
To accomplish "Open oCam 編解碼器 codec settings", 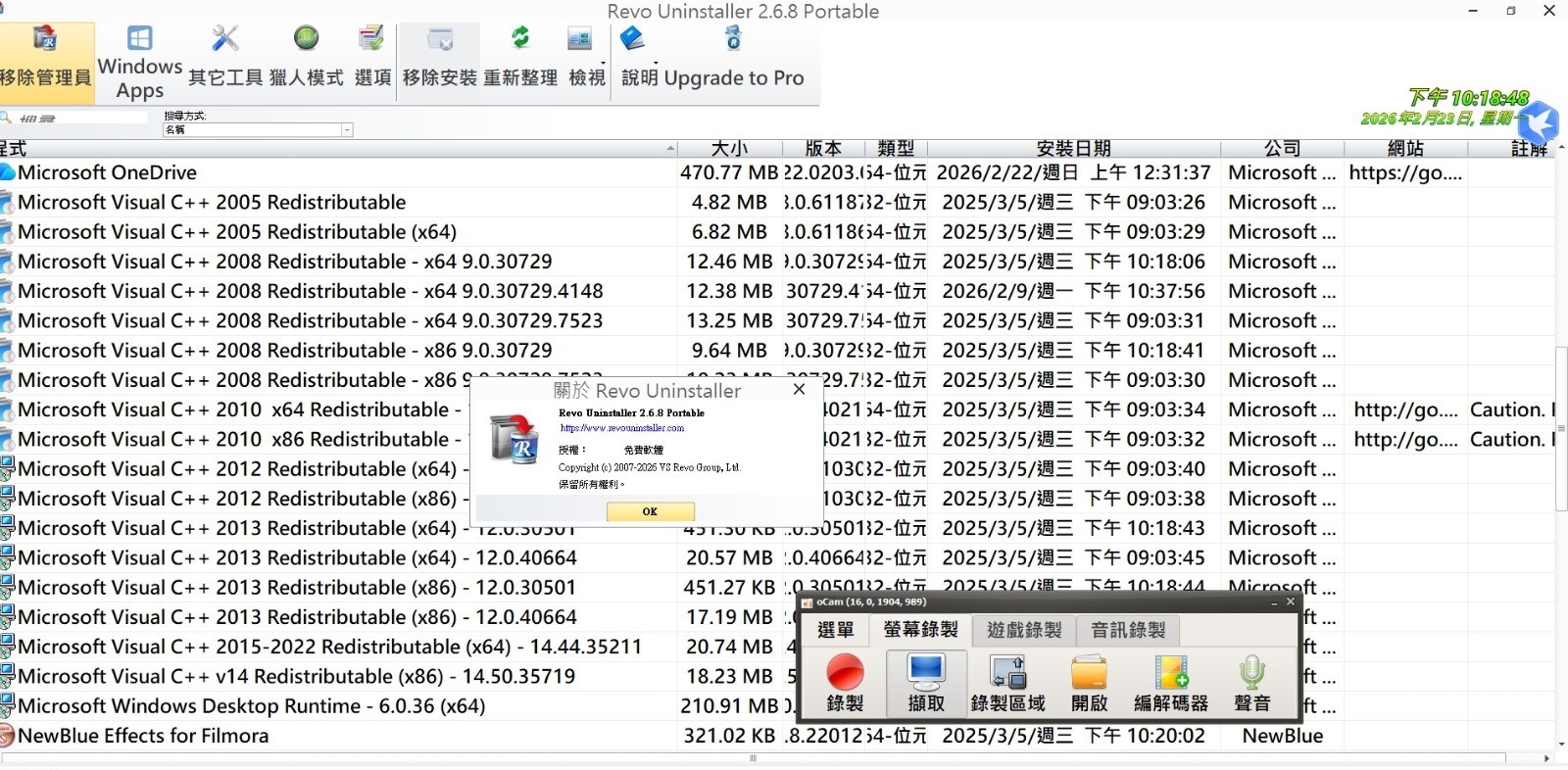I will pyautogui.click(x=1171, y=683).
